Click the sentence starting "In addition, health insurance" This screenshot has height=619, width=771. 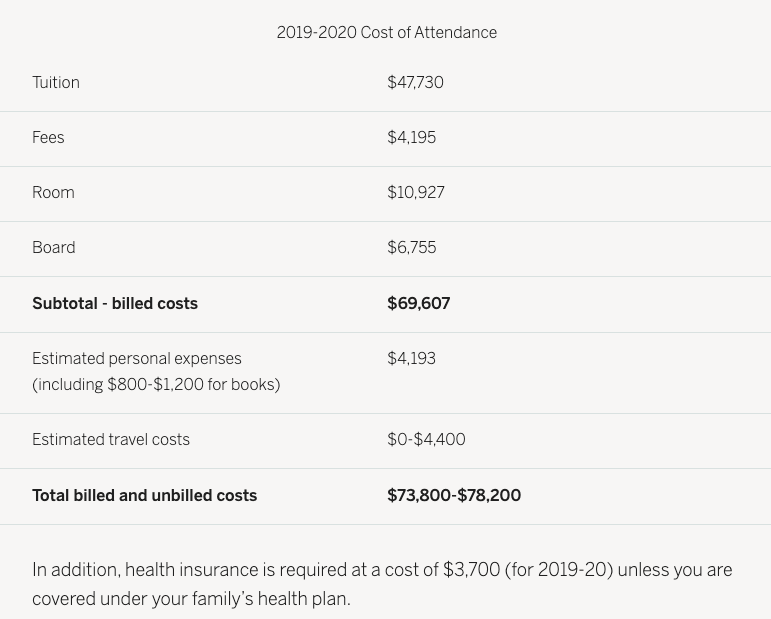[382, 570]
